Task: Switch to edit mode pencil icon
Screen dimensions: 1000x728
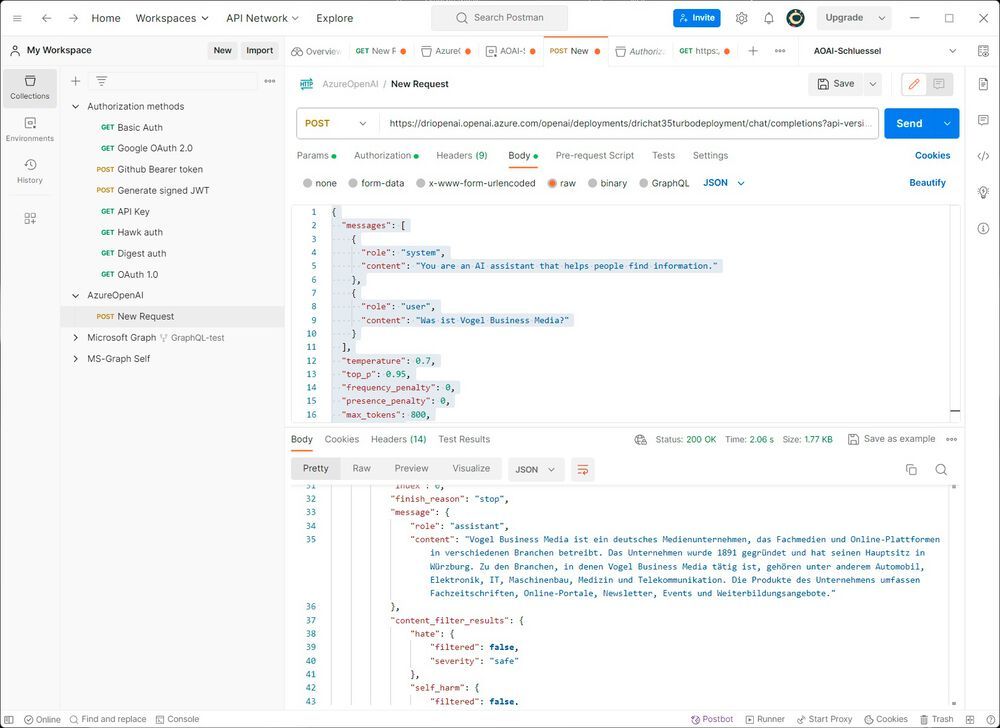Action: point(914,84)
